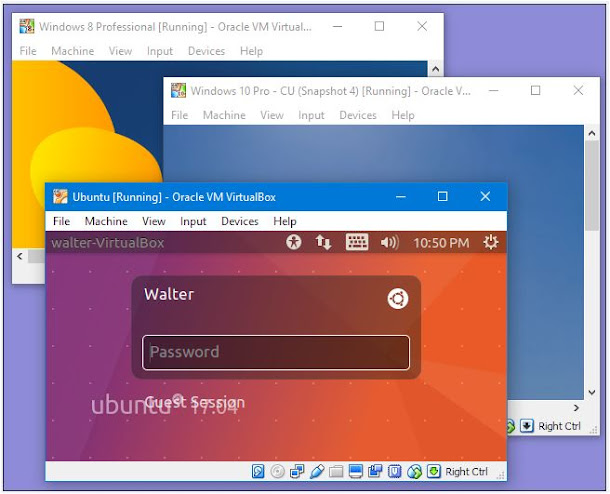610x494 pixels.
Task: Open Input menu in Windows 10 Pro window
Action: tap(311, 115)
